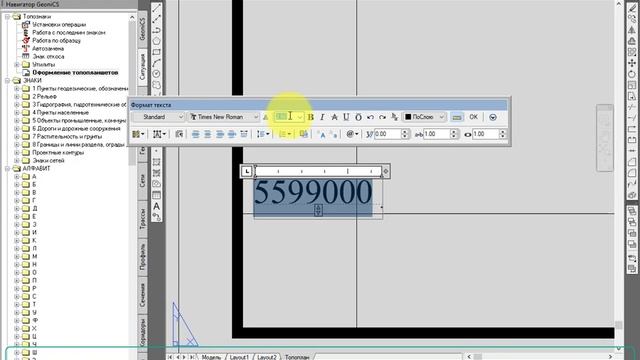Insert a field into text

303,134
